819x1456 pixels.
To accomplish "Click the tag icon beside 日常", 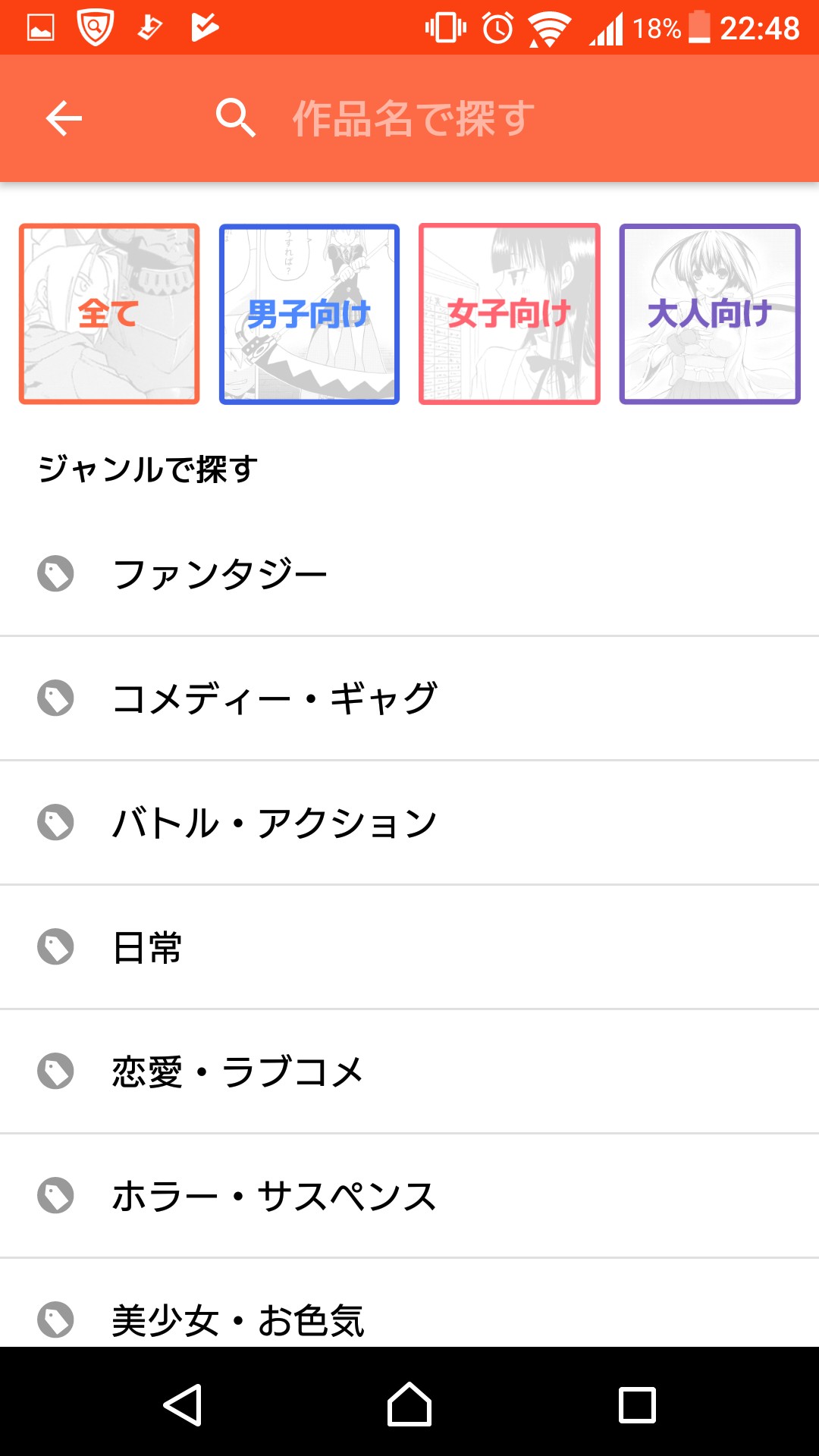I will (x=55, y=946).
